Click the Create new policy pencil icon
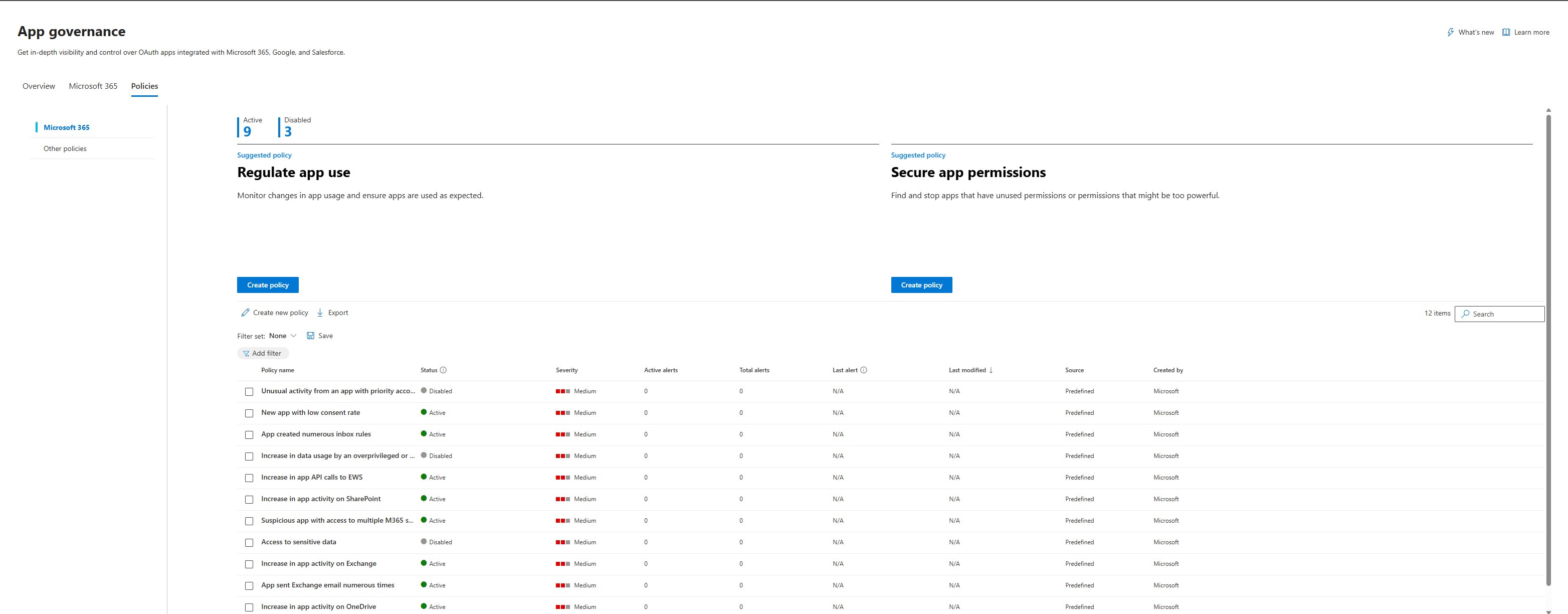Screen dimensions: 1568x614 [x=245, y=313]
